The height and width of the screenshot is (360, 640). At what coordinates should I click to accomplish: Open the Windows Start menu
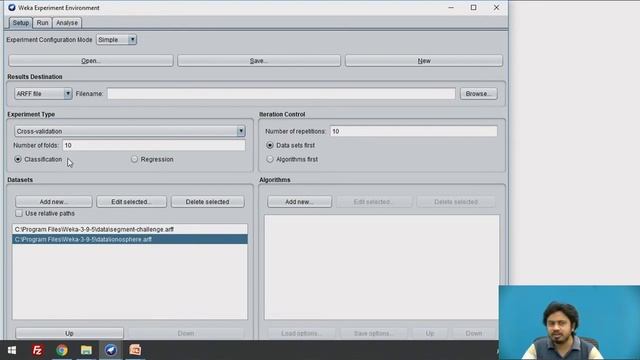tap(12, 350)
